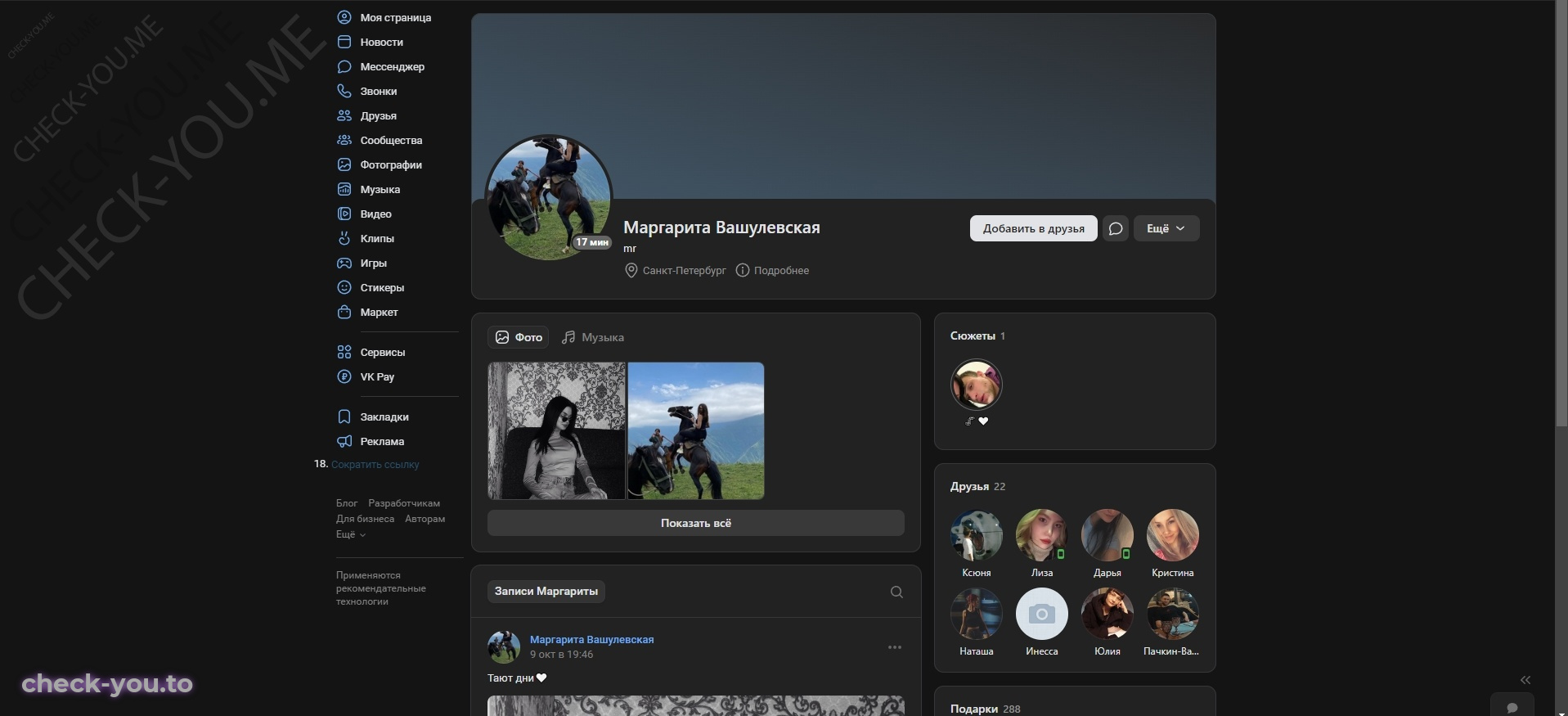Collapse chat panel with double-chevron icon

1525,680
